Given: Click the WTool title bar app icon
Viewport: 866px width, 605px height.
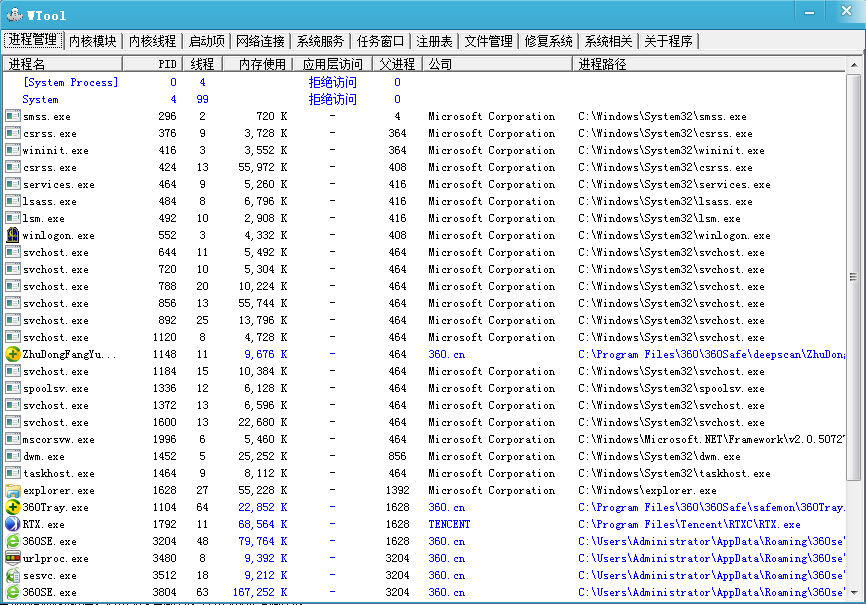Looking at the screenshot, I should 13,14.
